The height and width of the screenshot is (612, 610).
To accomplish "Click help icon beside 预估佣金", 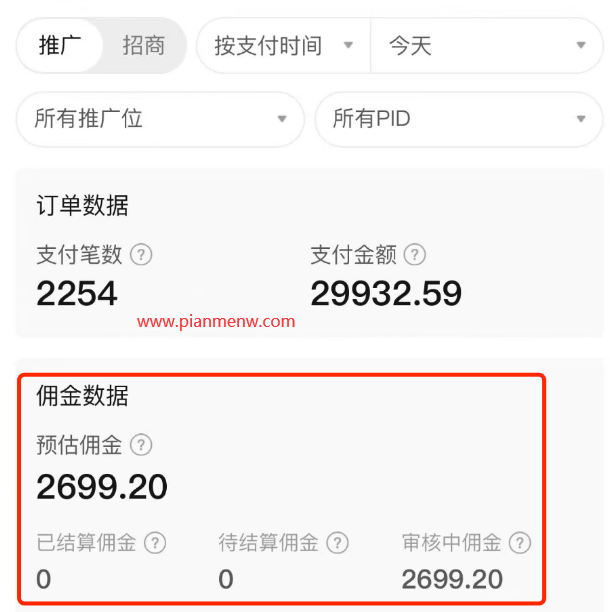I will click(141, 445).
